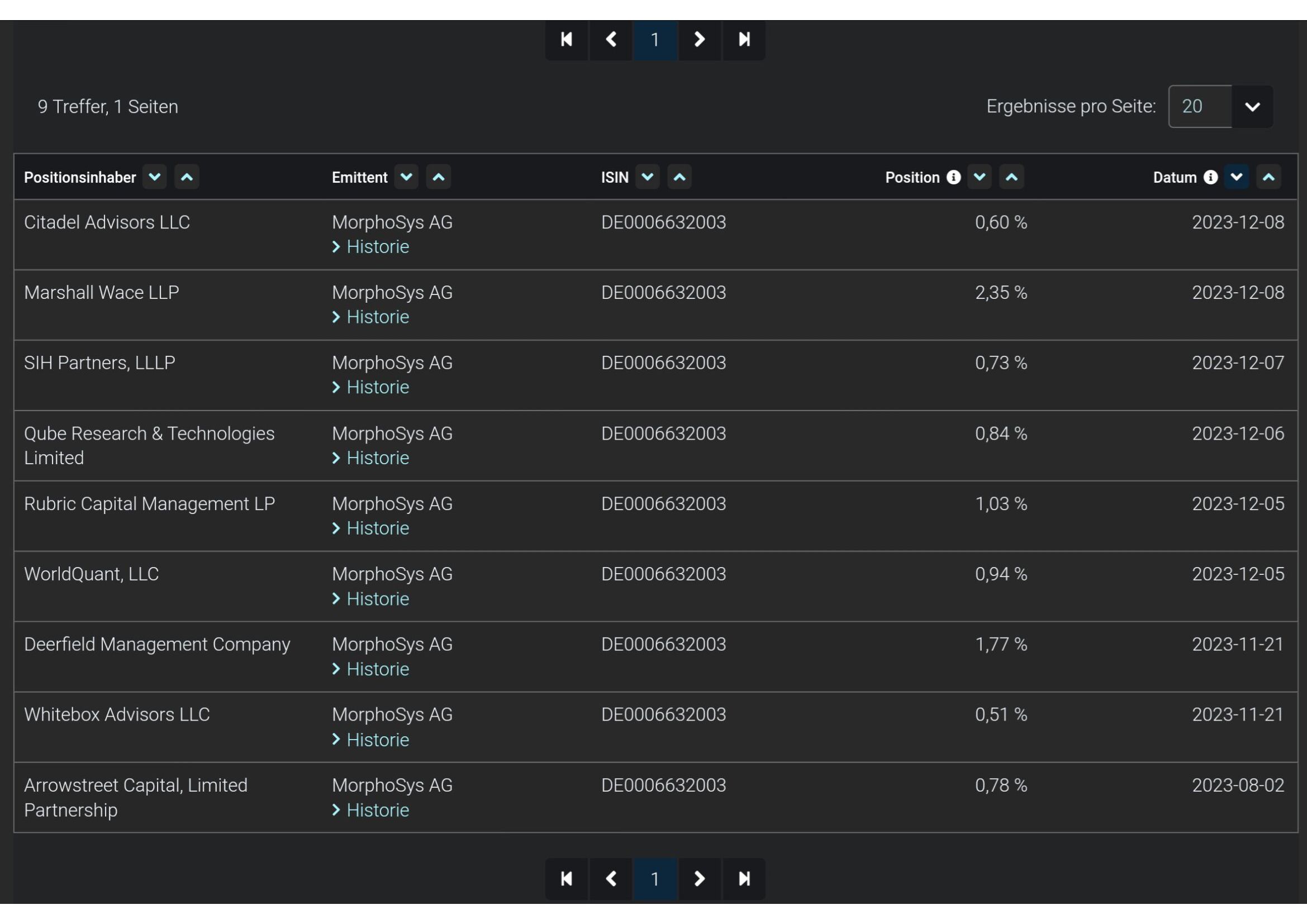This screenshot has height=924, width=1307.
Task: Select page 1 in top pagination
Action: click(x=655, y=39)
